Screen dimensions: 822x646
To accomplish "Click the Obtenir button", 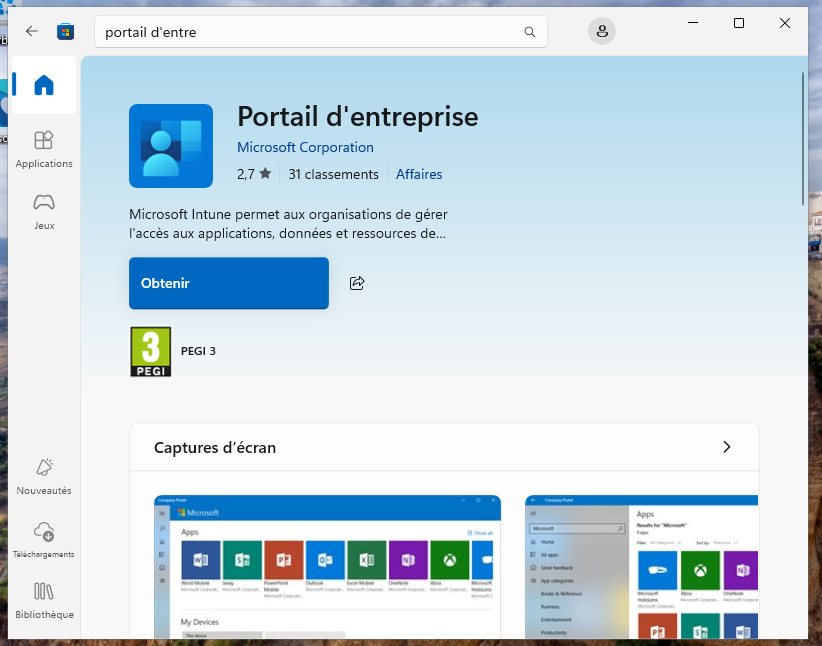I will (x=229, y=283).
